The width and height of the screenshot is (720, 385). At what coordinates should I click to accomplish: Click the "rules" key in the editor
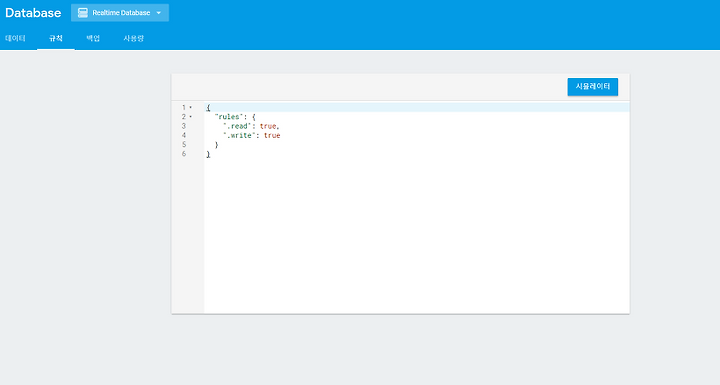[x=228, y=117]
